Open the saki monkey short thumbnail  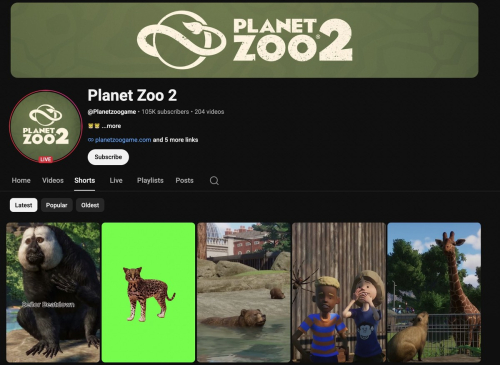53,292
